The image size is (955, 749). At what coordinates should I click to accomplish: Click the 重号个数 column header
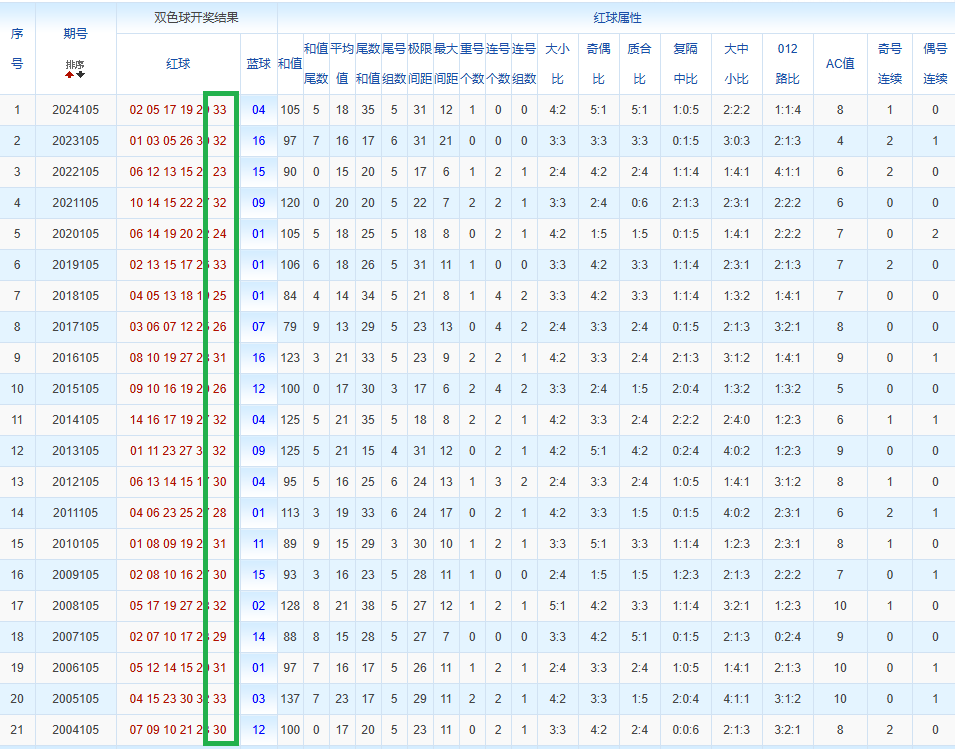click(x=472, y=63)
